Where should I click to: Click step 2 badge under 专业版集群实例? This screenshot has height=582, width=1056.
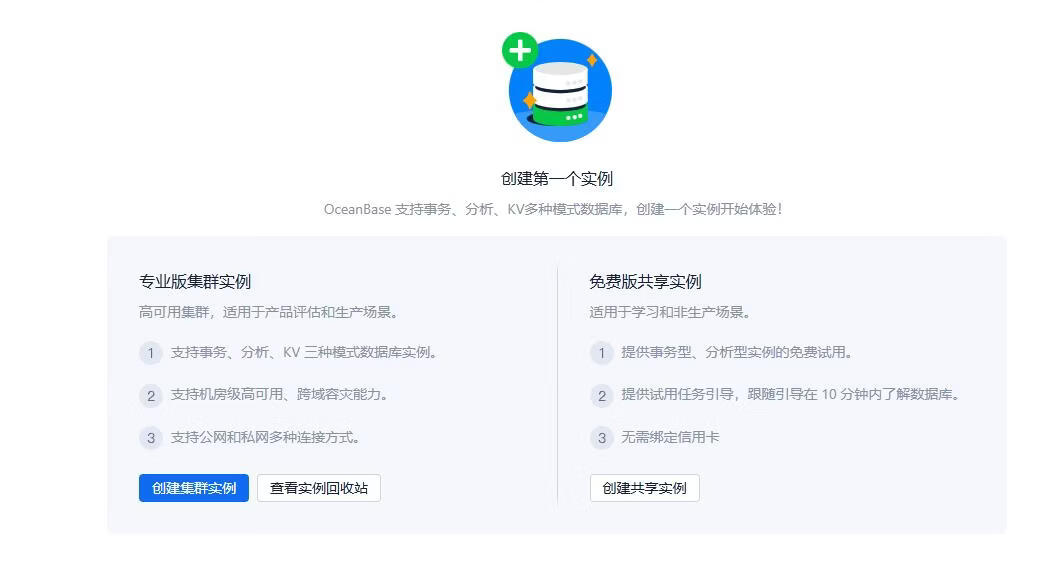(151, 395)
